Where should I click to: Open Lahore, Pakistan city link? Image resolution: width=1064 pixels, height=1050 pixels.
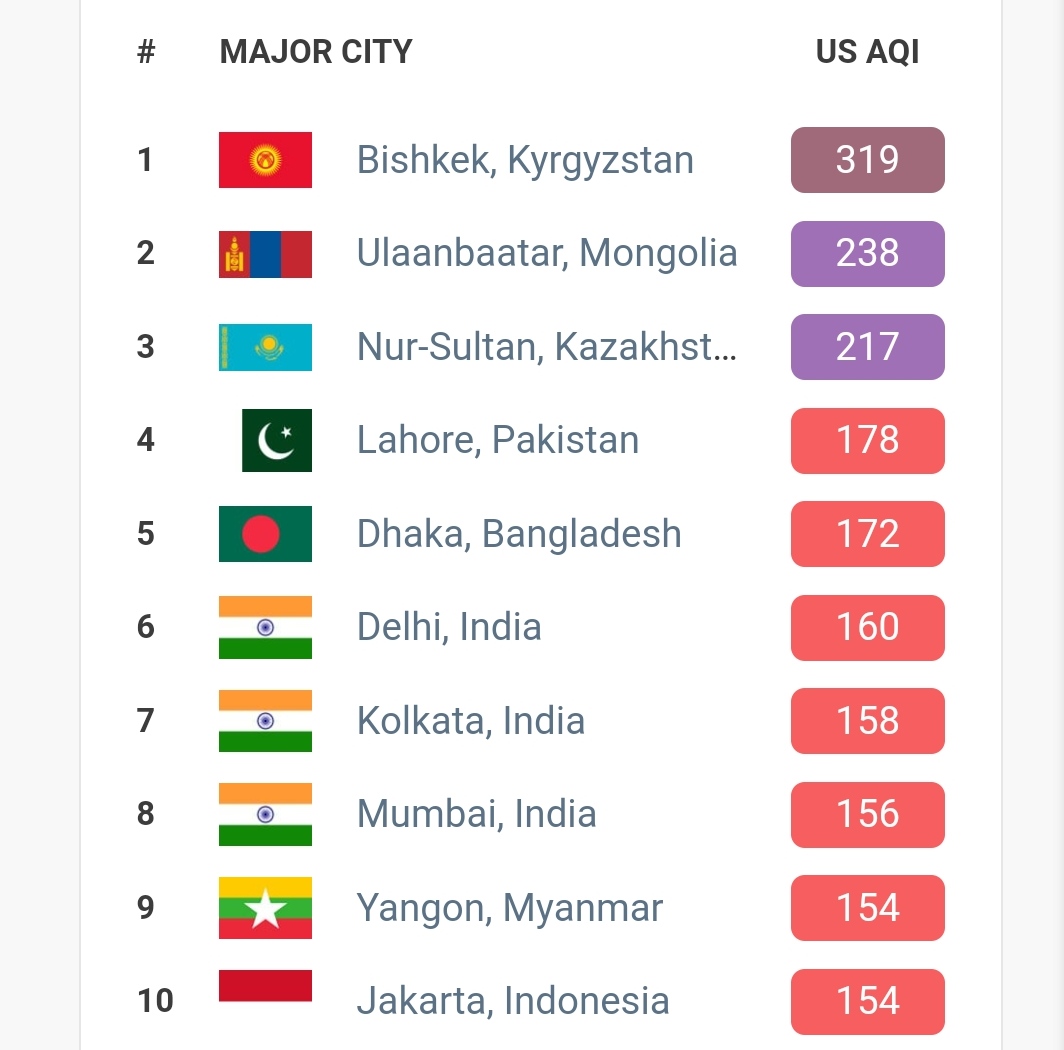[498, 440]
